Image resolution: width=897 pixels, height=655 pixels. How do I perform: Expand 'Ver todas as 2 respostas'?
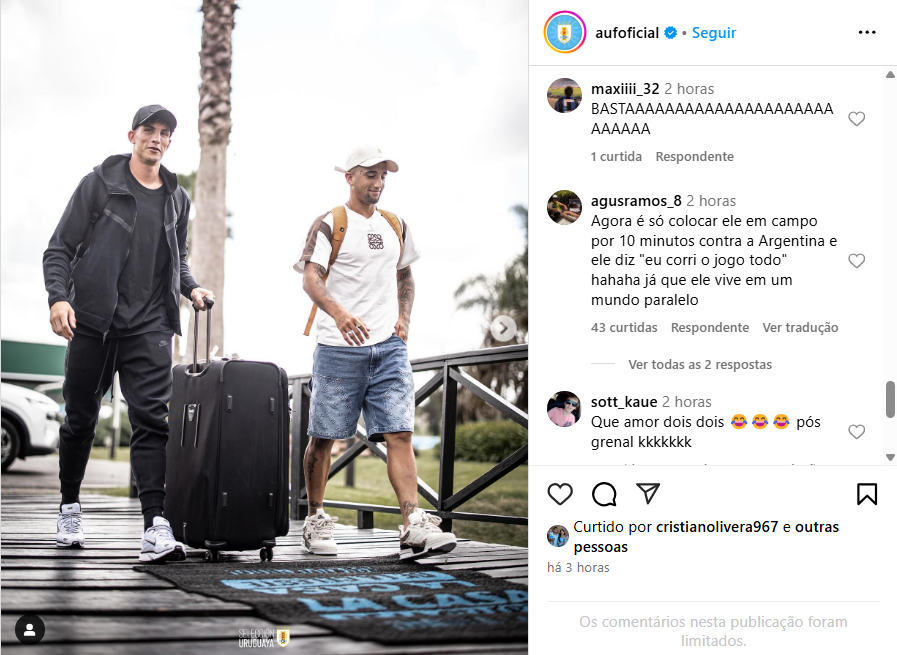(x=700, y=364)
